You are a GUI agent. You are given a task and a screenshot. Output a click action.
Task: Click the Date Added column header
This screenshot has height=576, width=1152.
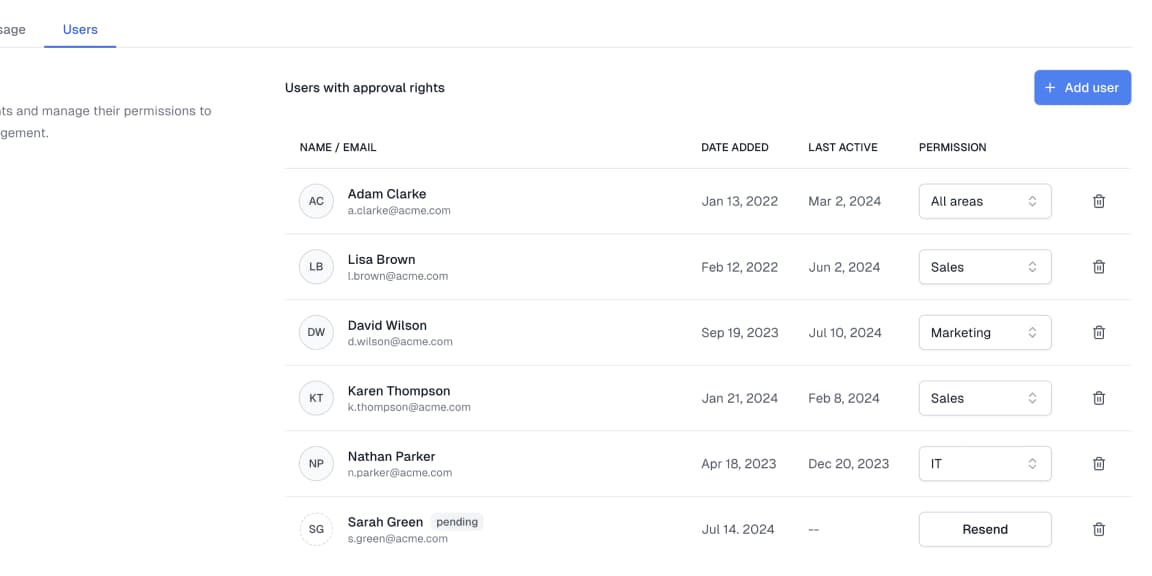tap(734, 147)
